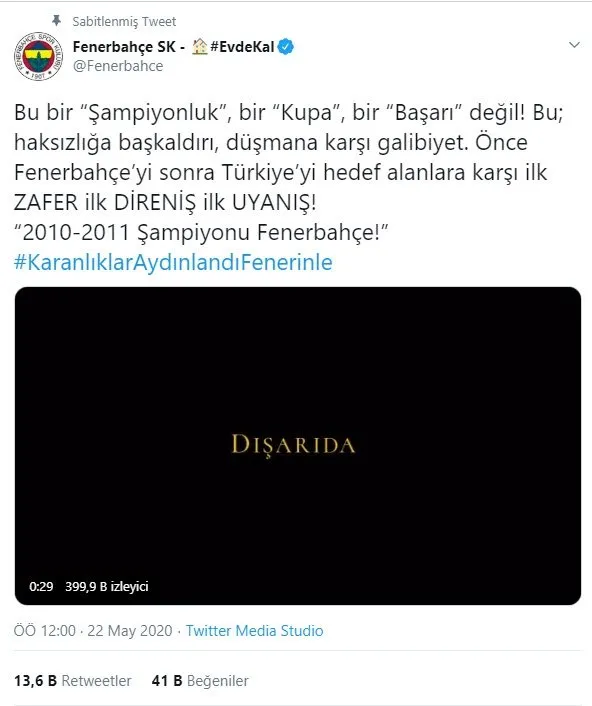Screen dimensions: 592x706
Task: Open hashtag #KaranlıklarAydınlandıFenerinle
Action: [x=173, y=262]
